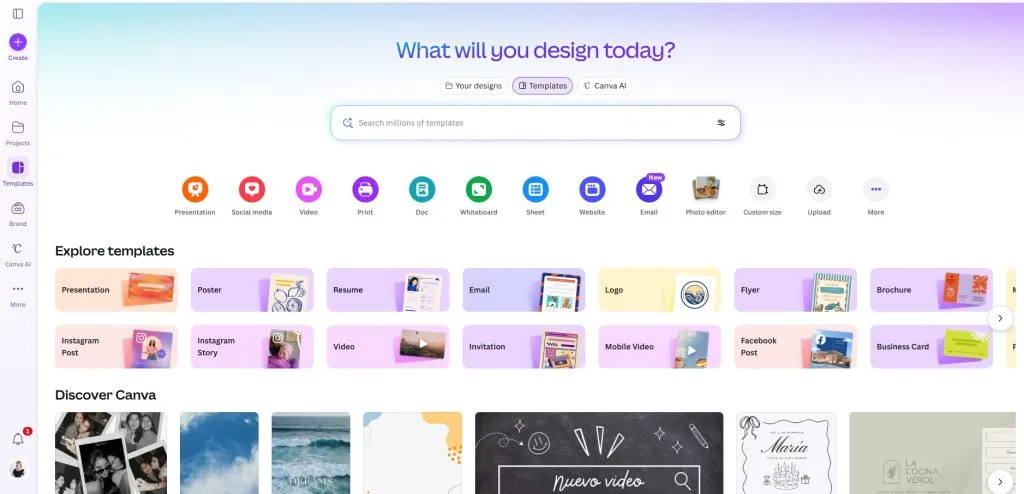Open the Business Card template category
The height and width of the screenshot is (494, 1024).
[931, 346]
